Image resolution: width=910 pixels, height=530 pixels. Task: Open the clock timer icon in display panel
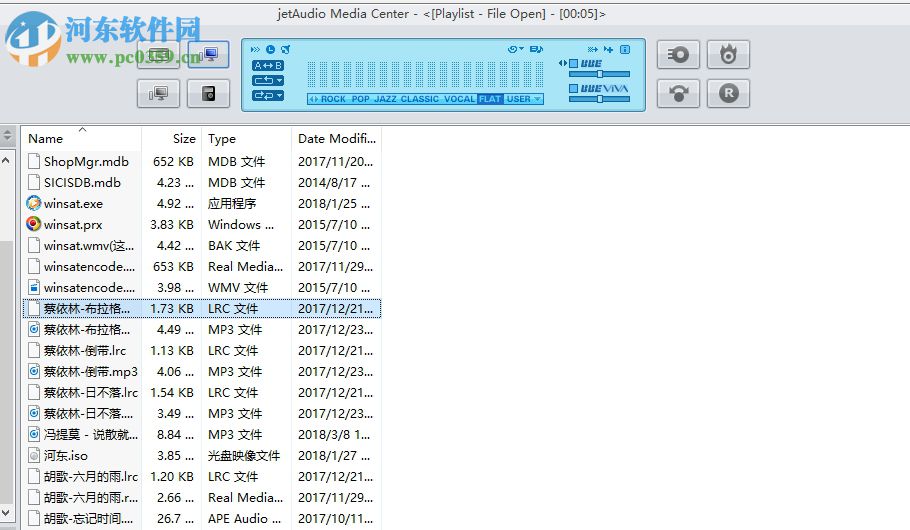click(x=270, y=49)
